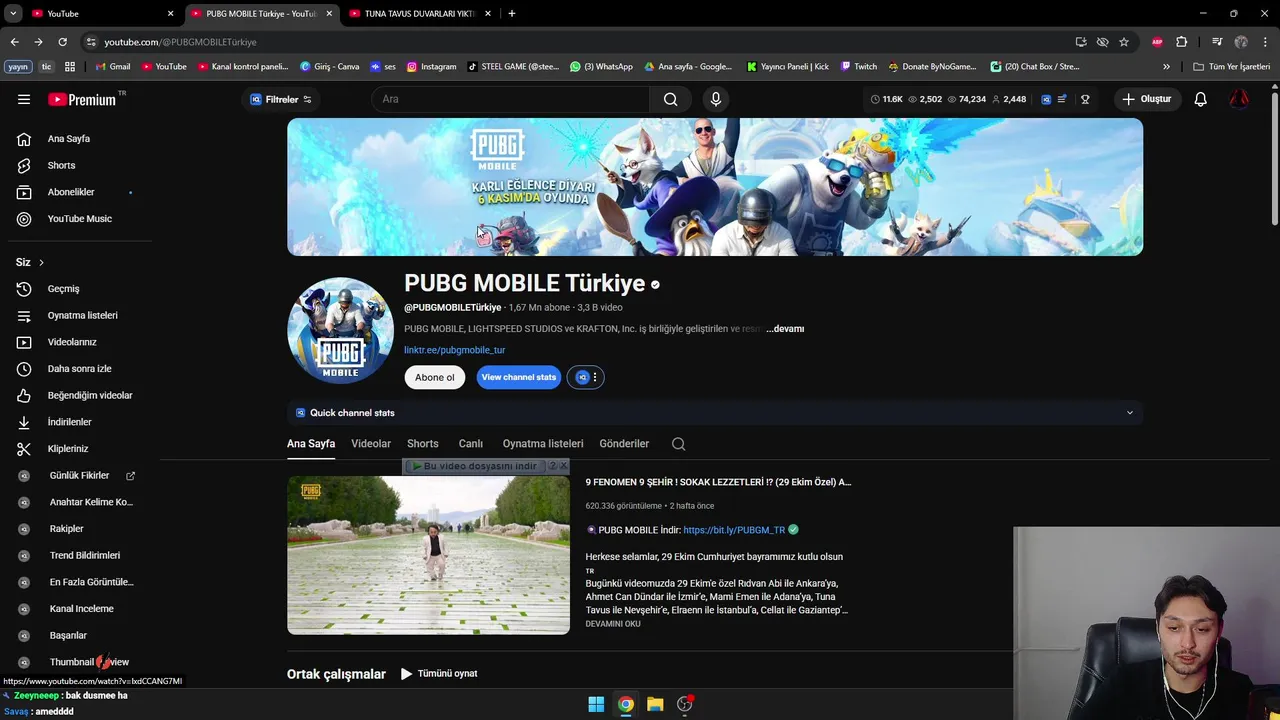Open Windows Start menu on taskbar
1280x720 pixels.
point(596,704)
